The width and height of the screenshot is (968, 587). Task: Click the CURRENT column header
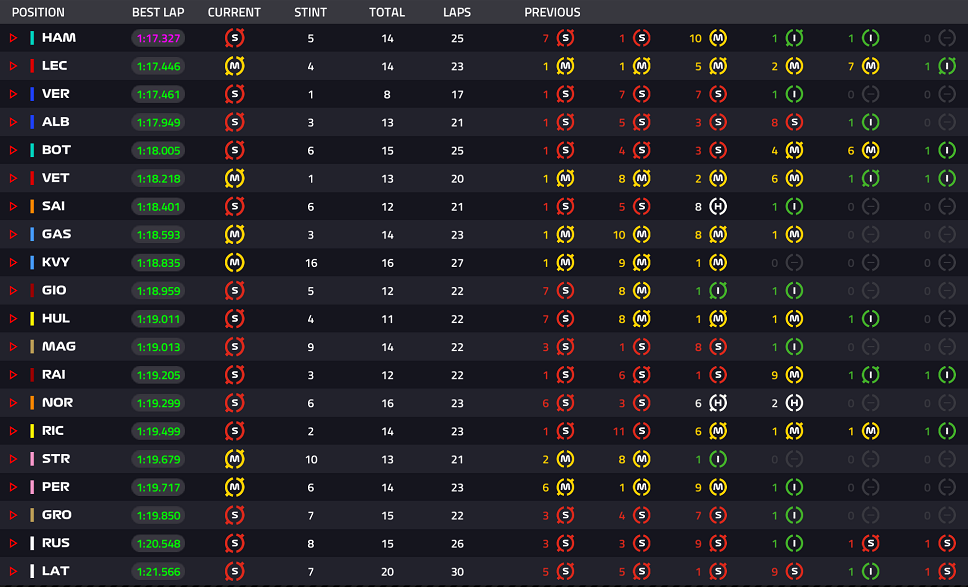[234, 12]
